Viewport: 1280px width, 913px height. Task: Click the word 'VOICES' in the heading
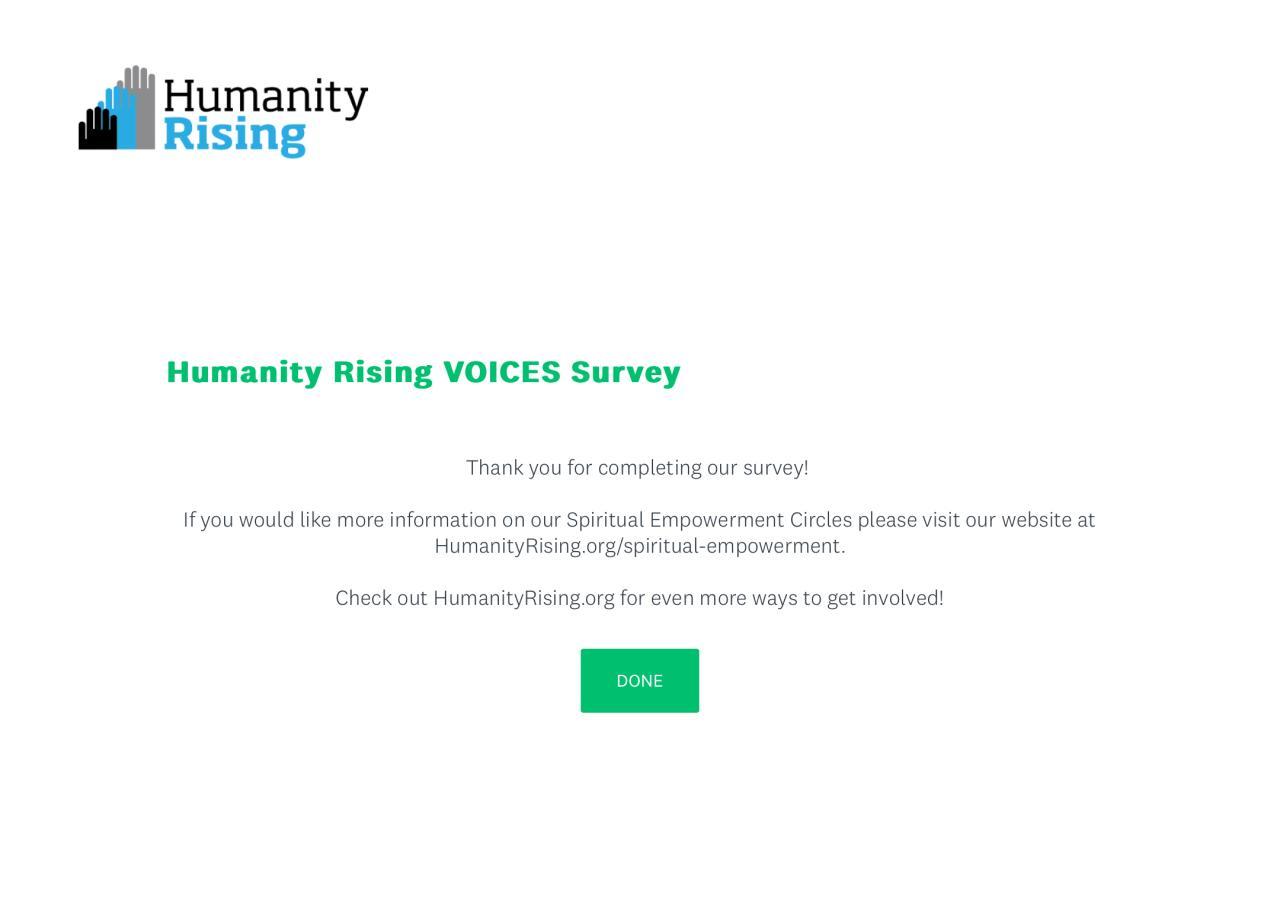pyautogui.click(x=502, y=372)
